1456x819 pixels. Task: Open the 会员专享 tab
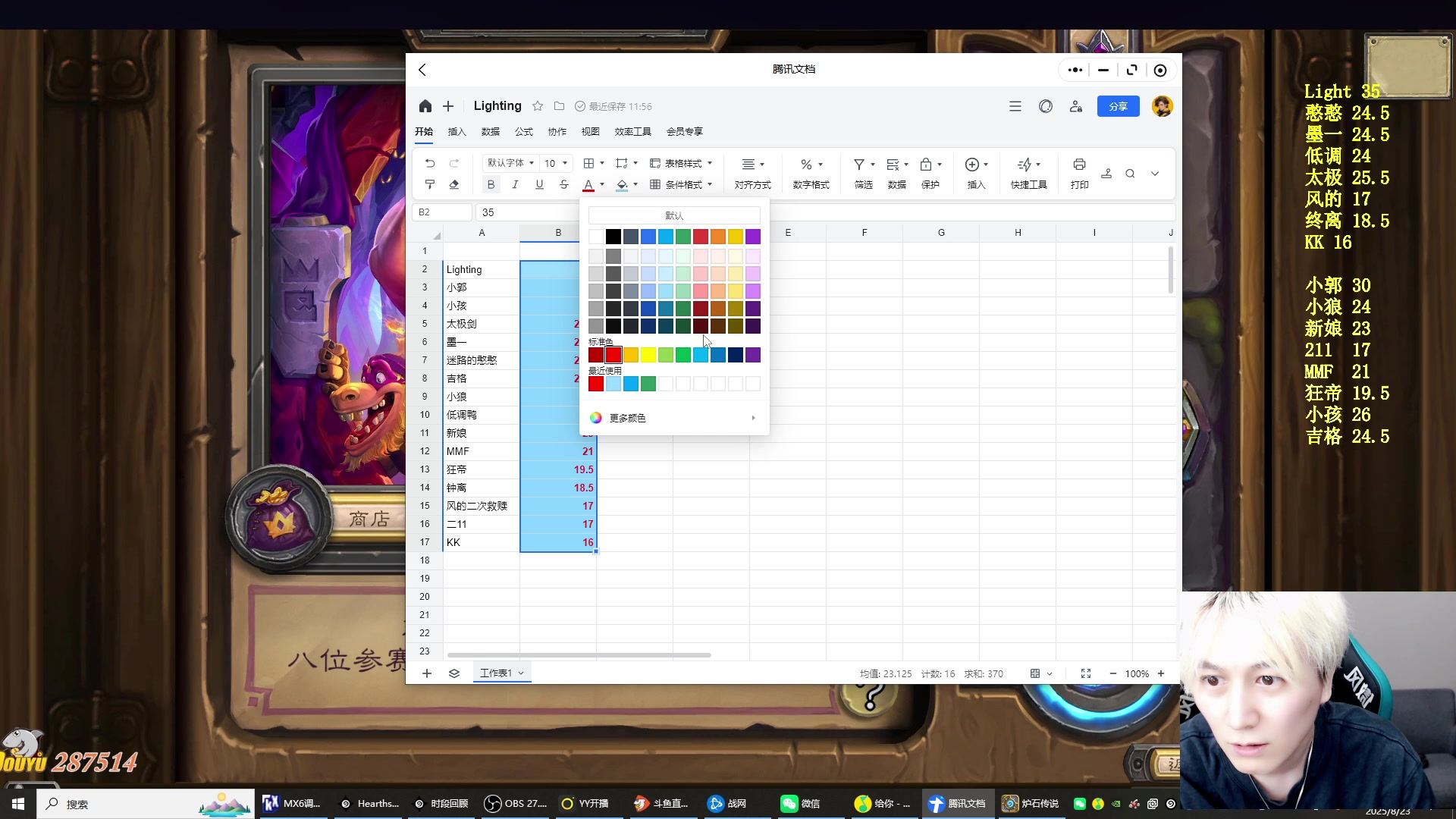(x=685, y=131)
